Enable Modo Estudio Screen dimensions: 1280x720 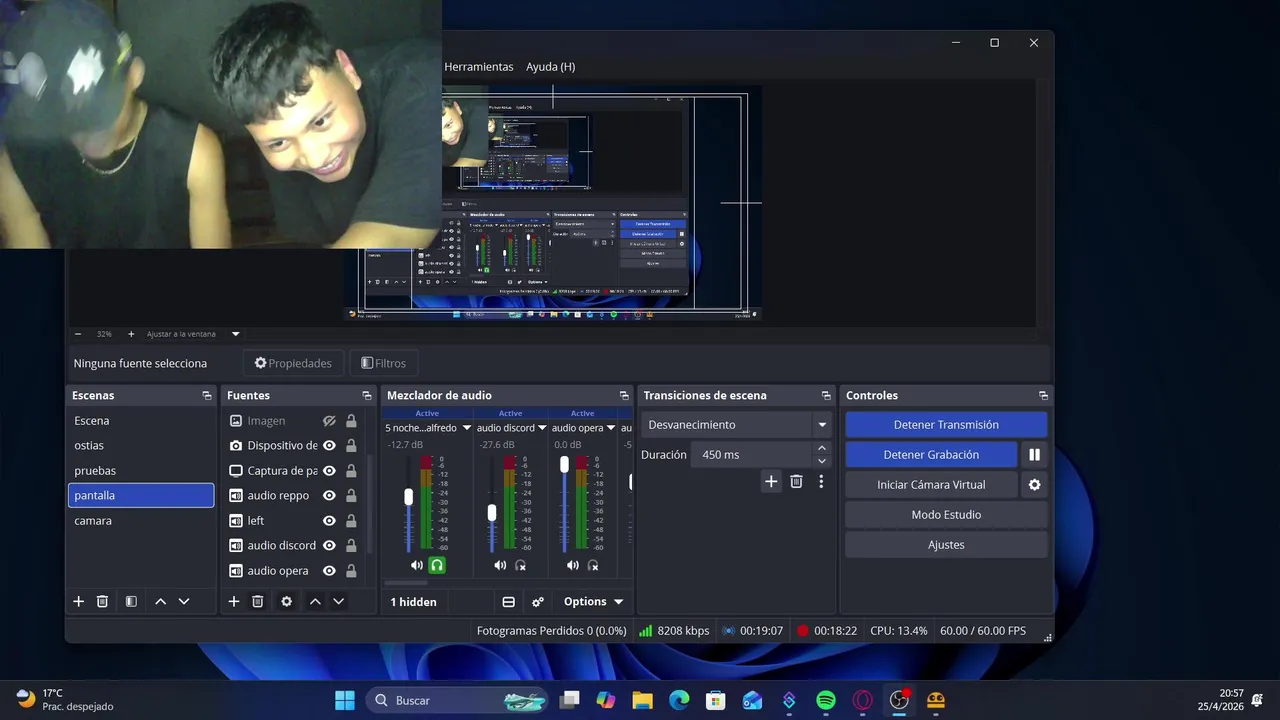[x=946, y=514]
